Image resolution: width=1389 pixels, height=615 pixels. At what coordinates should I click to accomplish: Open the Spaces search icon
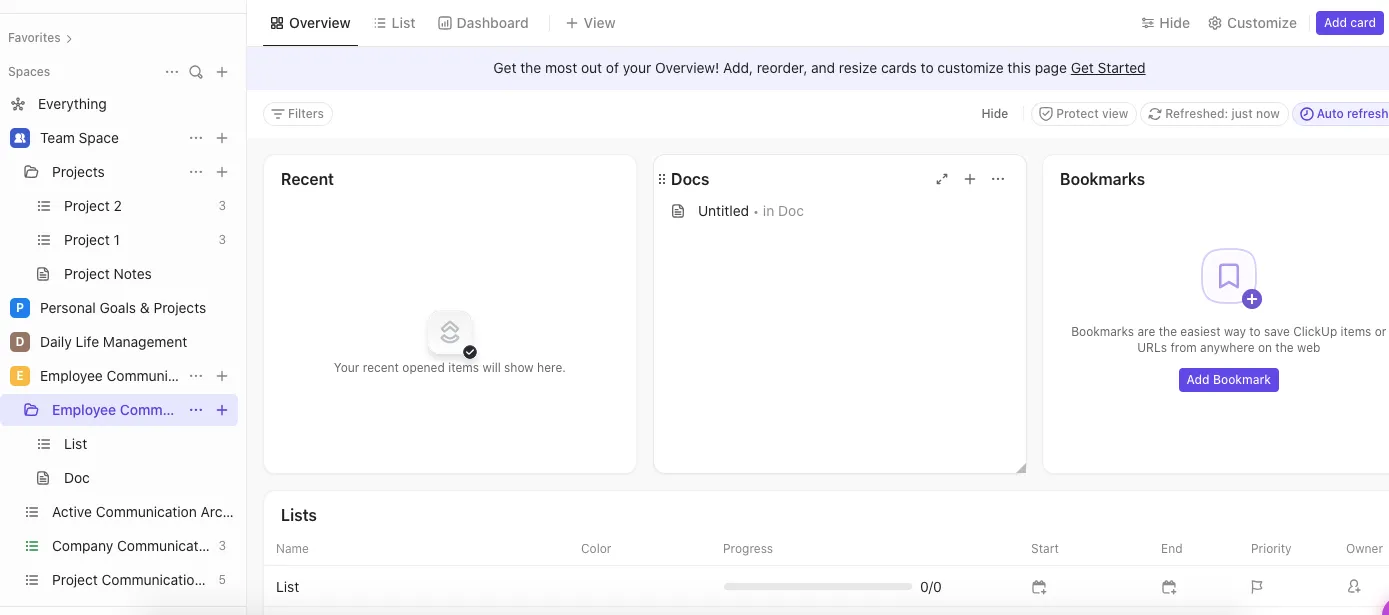click(x=196, y=72)
